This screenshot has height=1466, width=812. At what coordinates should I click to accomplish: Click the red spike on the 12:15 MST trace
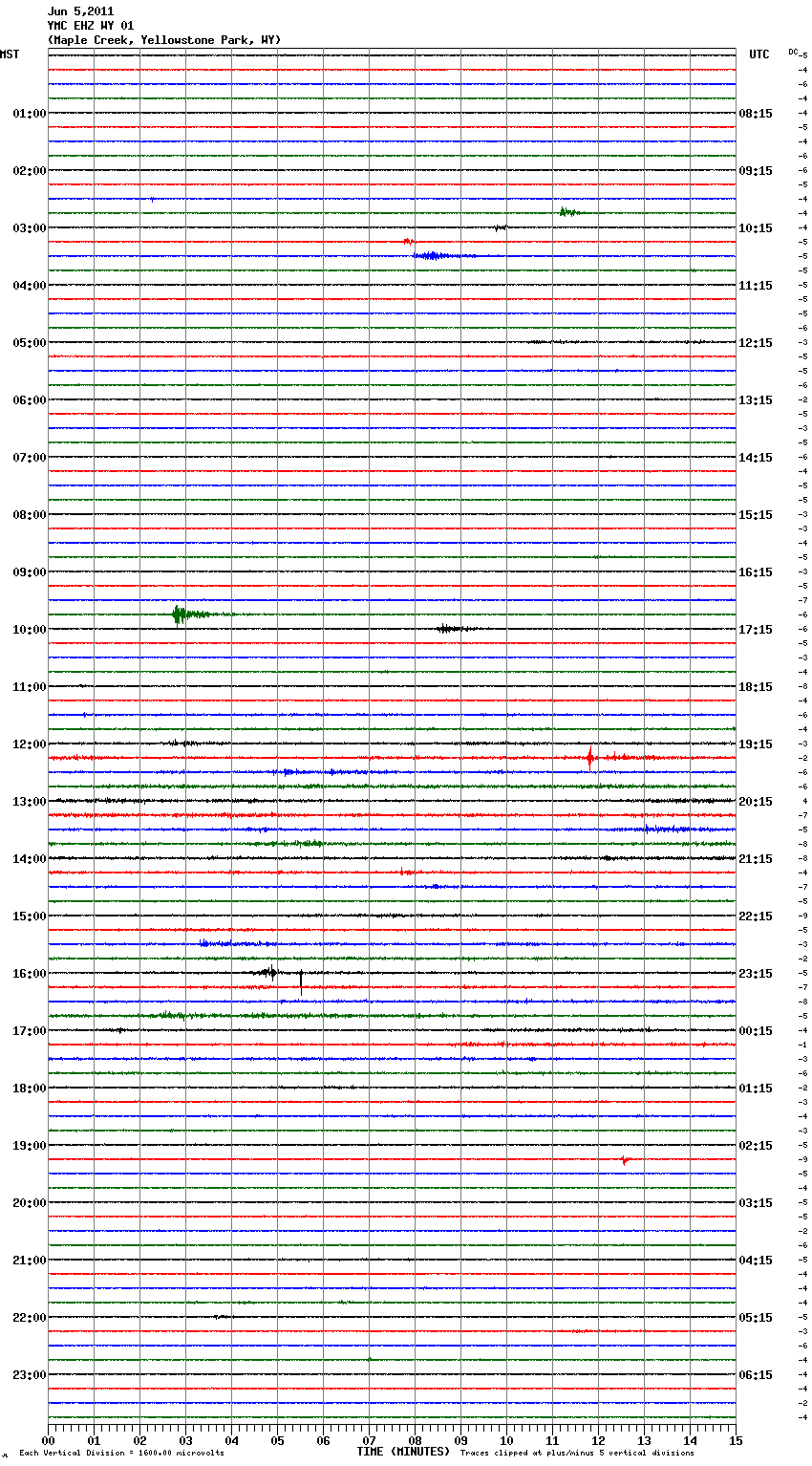click(590, 757)
